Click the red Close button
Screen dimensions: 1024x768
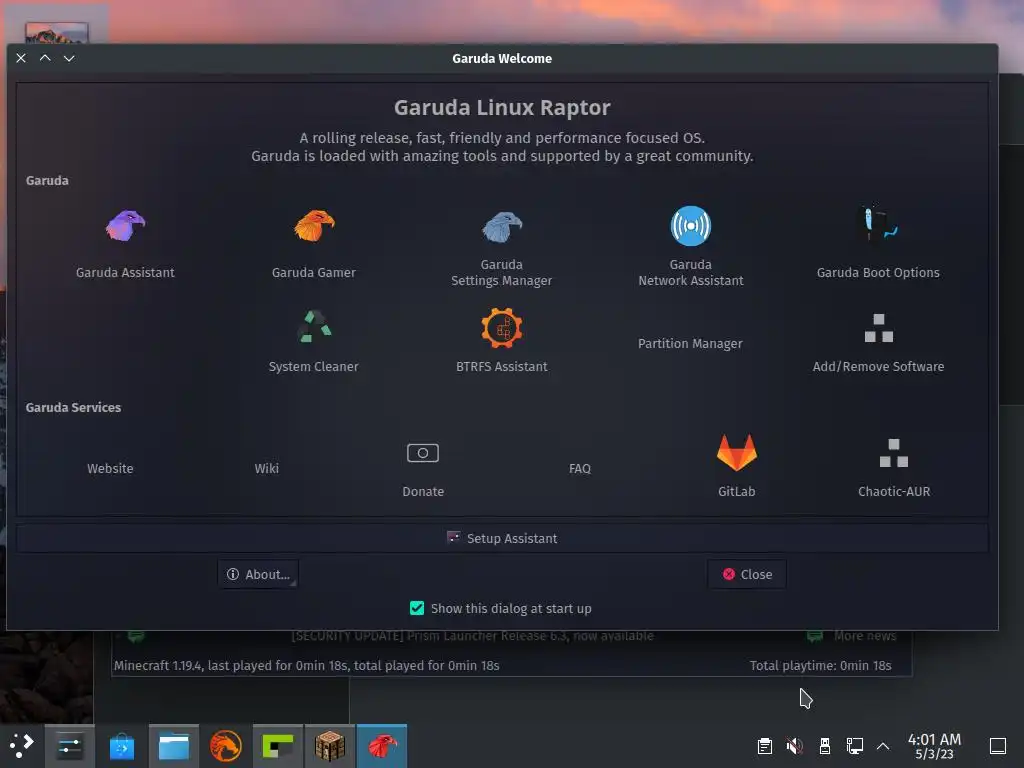pyautogui.click(x=746, y=574)
